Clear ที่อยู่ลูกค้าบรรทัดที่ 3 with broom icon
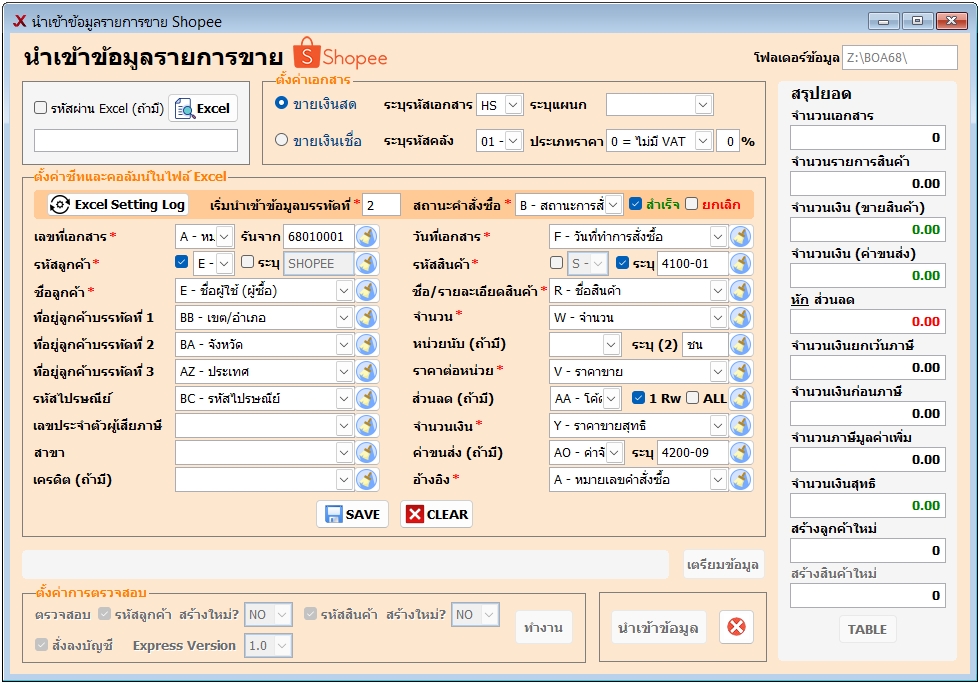 coord(367,372)
